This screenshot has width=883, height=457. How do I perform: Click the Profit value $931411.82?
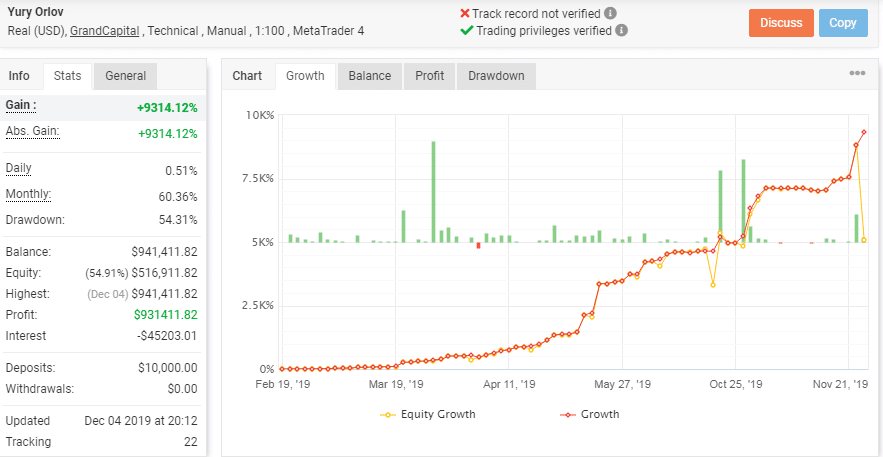point(166,315)
